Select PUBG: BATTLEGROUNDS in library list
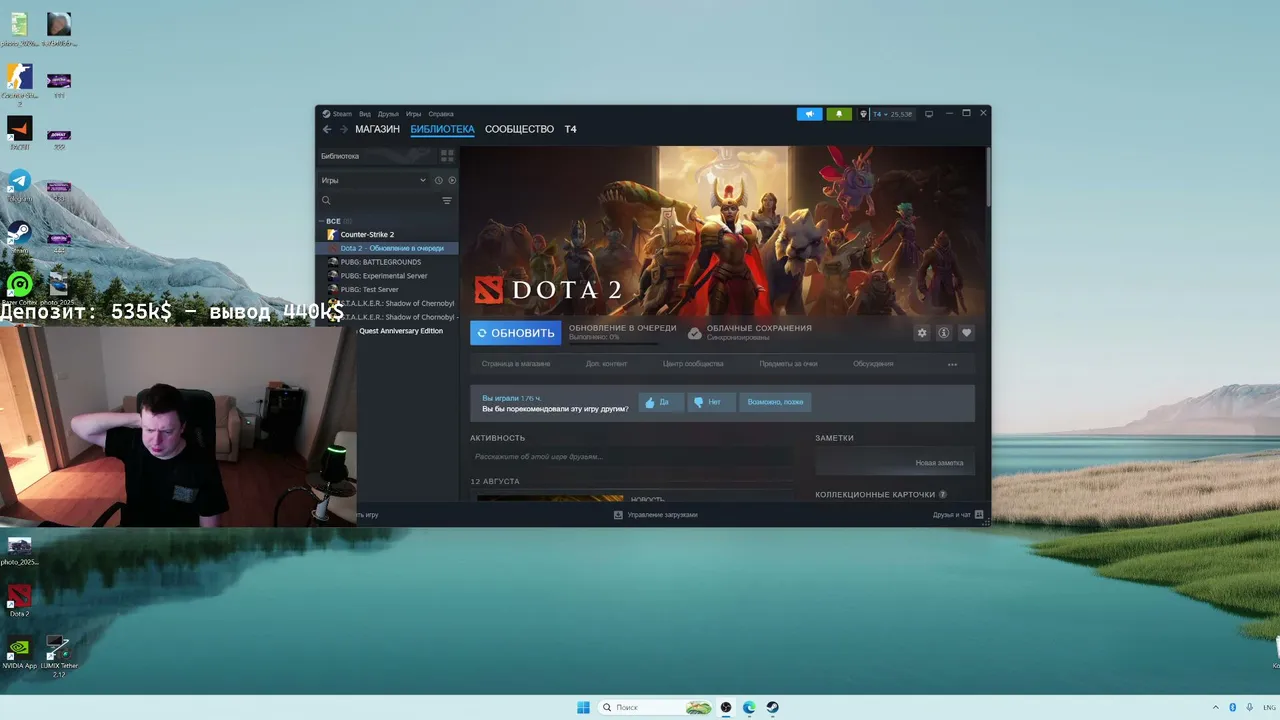Image resolution: width=1280 pixels, height=720 pixels. (387, 262)
